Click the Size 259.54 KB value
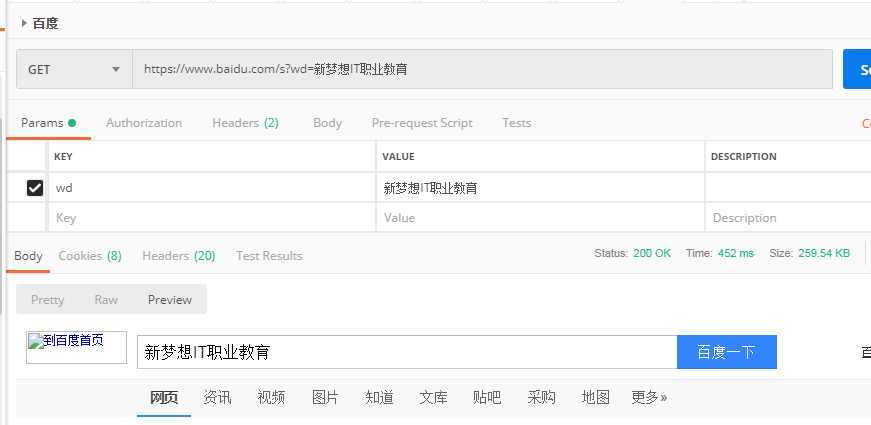This screenshot has width=871, height=425. tap(824, 253)
